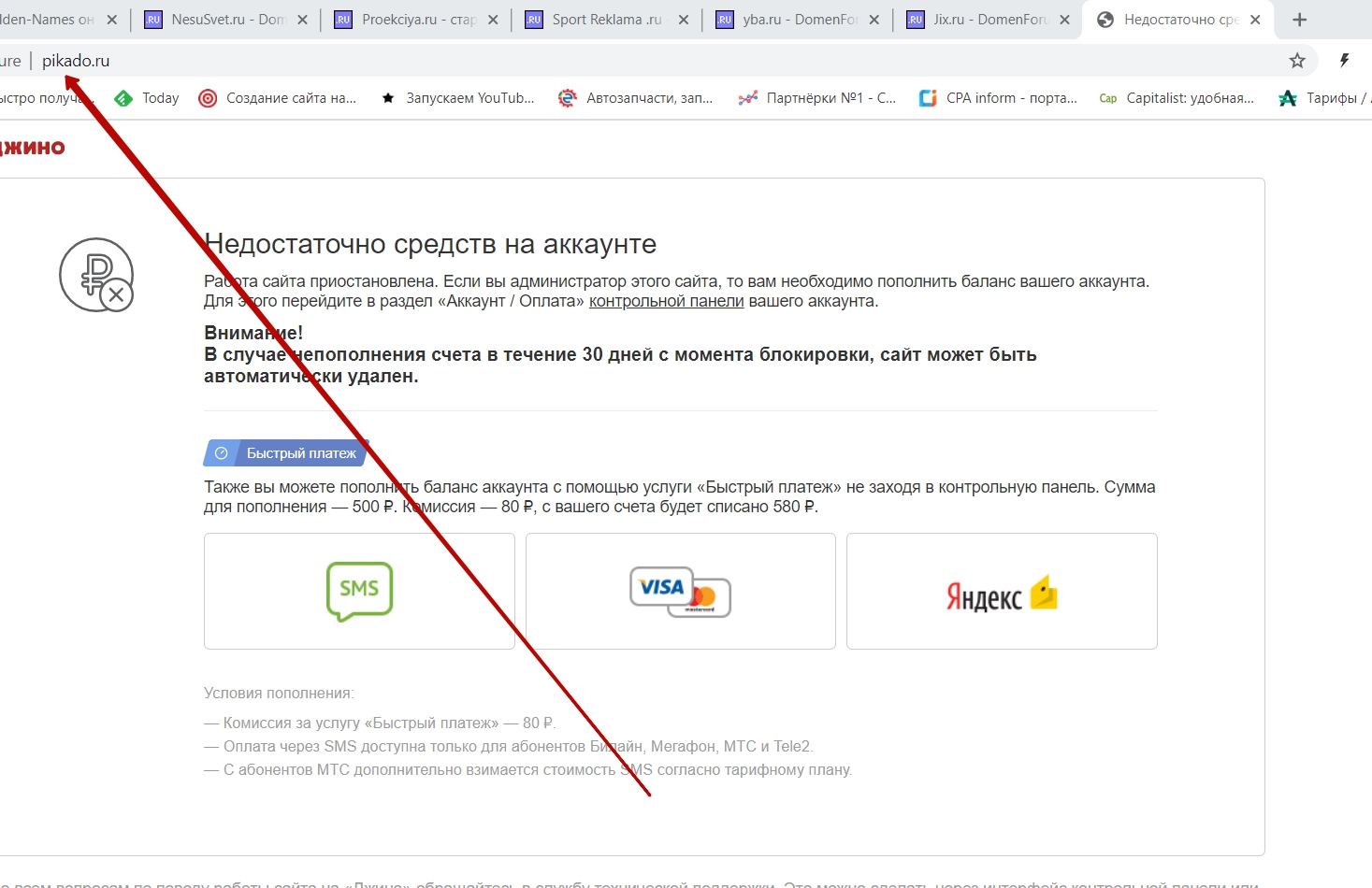Click the контрольной панели link
The width and height of the screenshot is (1372, 888).
click(x=666, y=301)
